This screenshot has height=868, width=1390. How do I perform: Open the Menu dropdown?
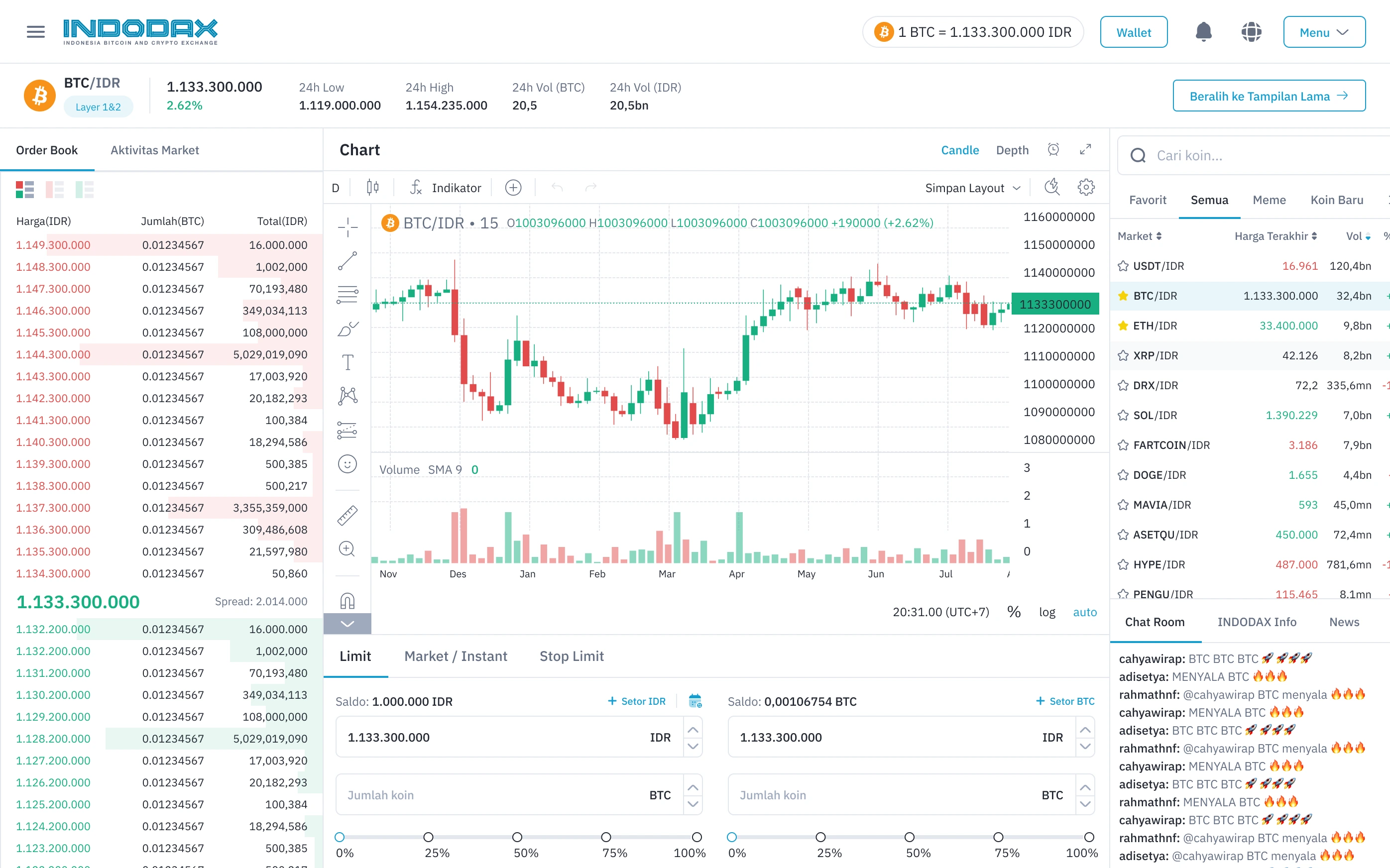[x=1324, y=32]
